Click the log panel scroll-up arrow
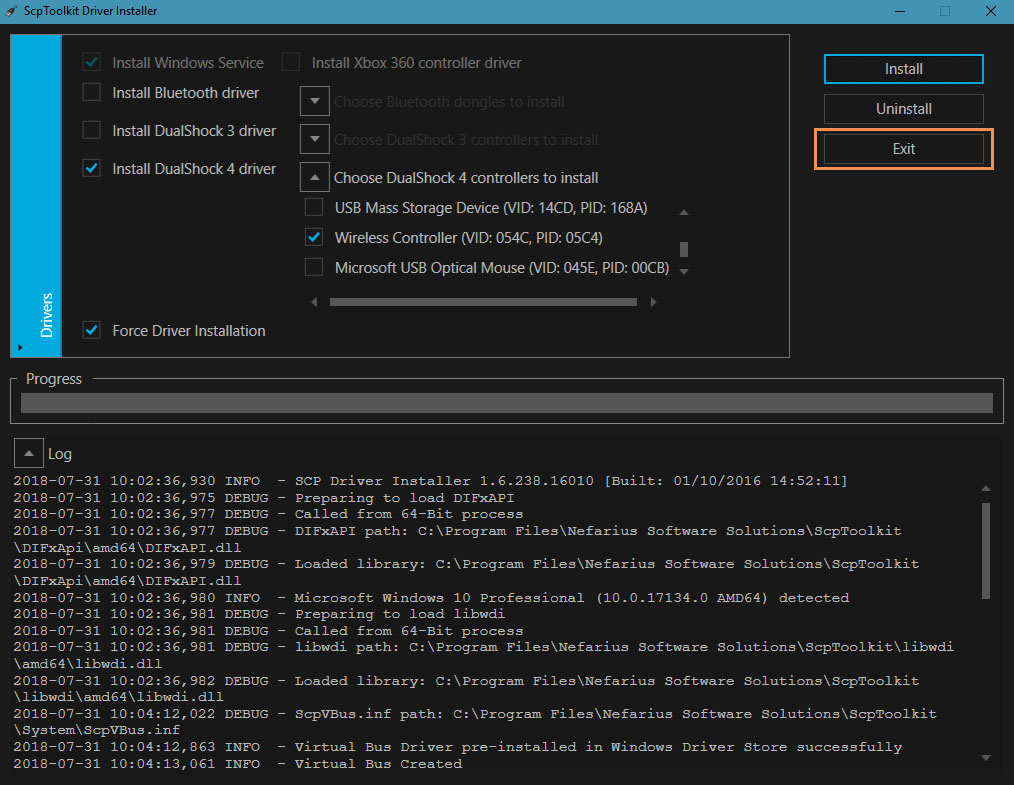This screenshot has width=1014, height=785. coord(986,488)
